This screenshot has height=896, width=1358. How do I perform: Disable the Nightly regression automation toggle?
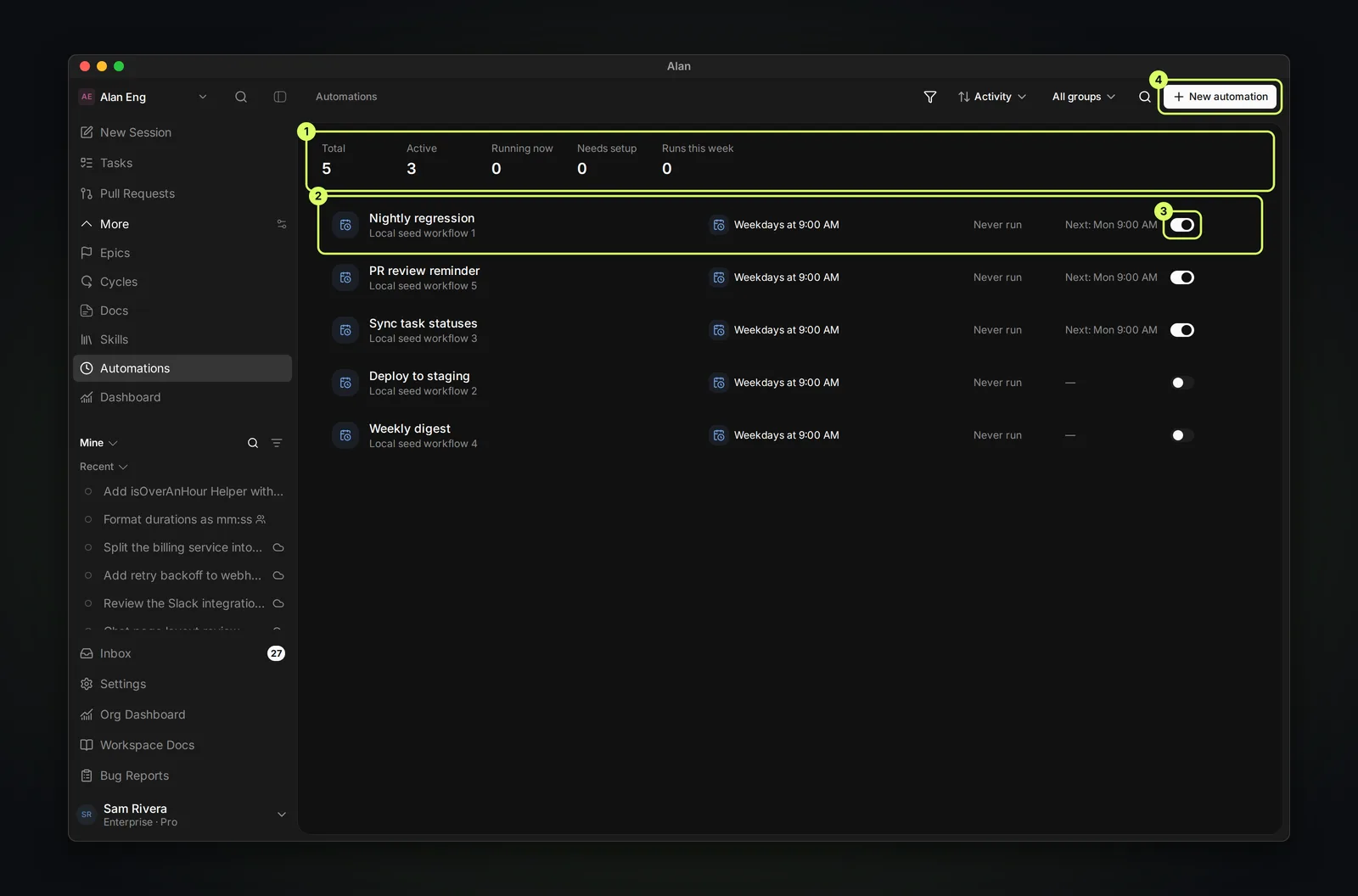[x=1182, y=225]
